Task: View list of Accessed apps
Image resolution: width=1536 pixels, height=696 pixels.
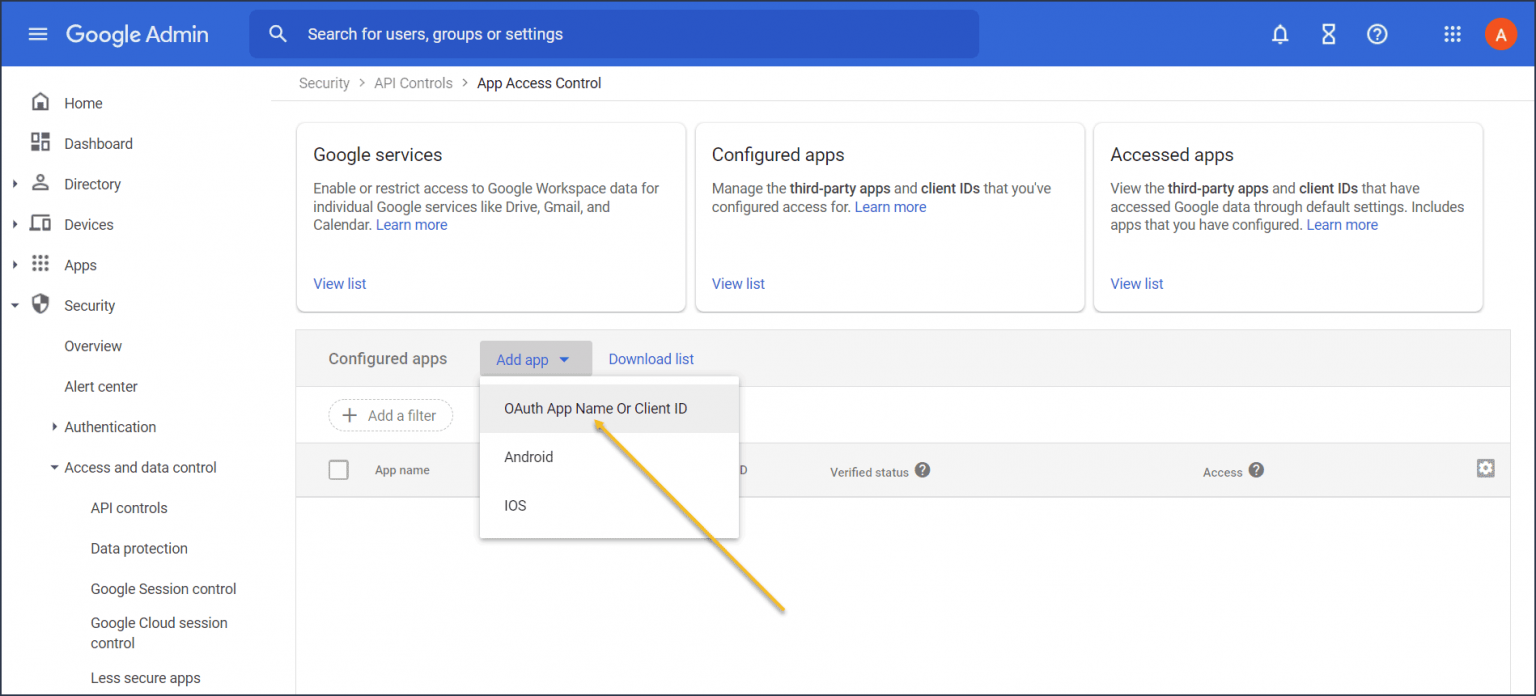Action: pos(1137,284)
